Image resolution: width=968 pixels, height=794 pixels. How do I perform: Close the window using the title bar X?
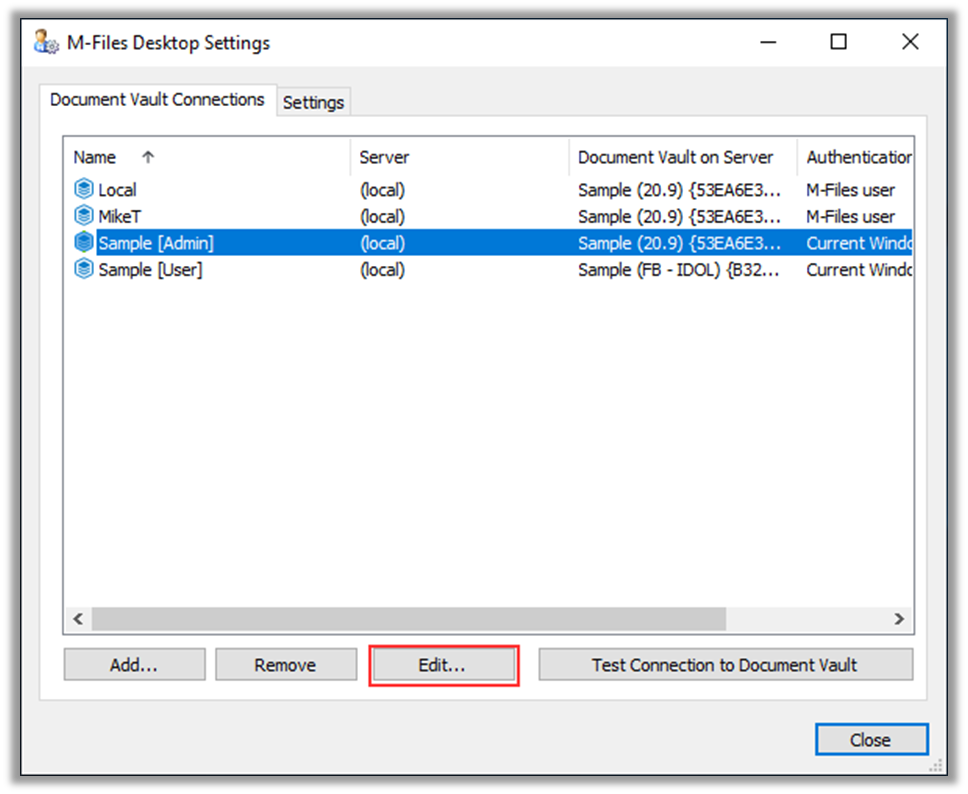910,42
